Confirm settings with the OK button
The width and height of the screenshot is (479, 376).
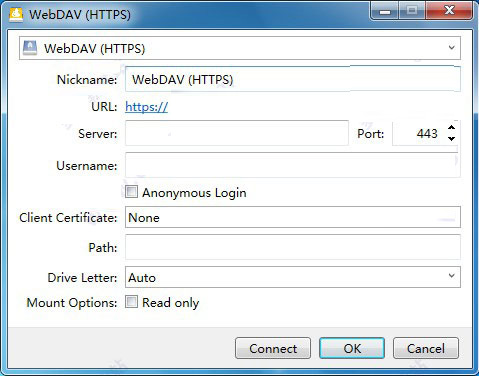(352, 348)
